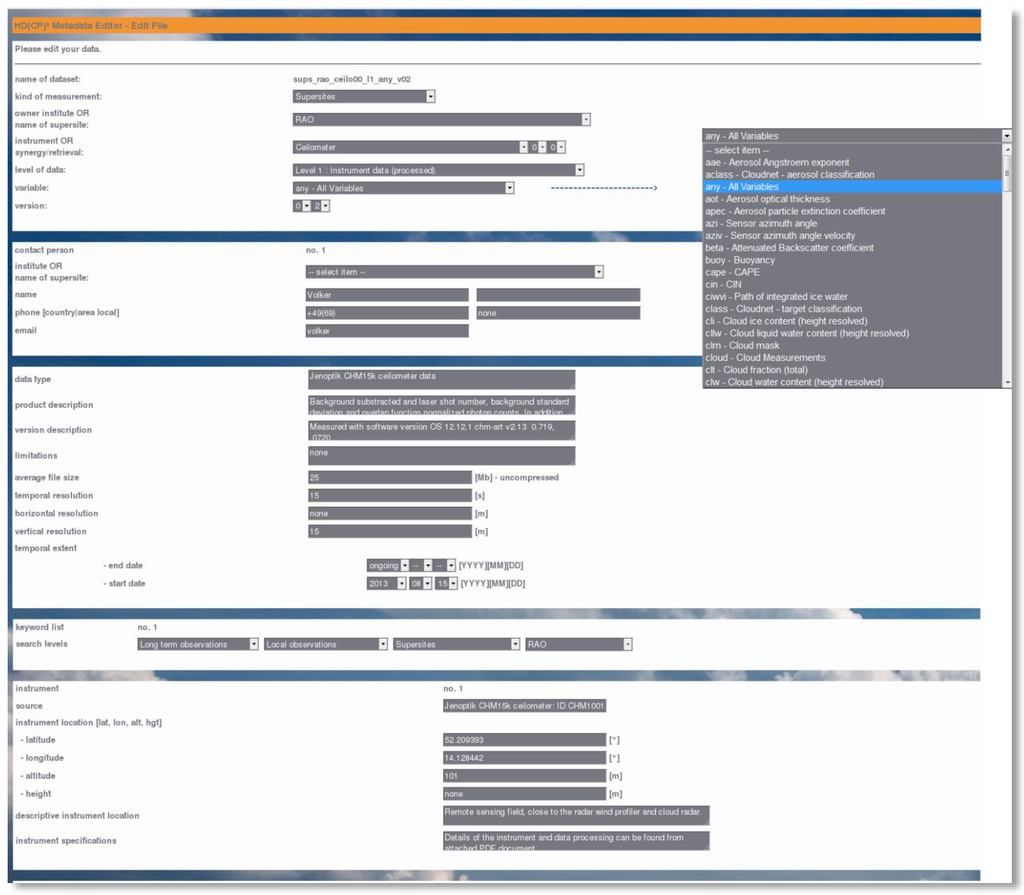1024x895 pixels.
Task: Click the email input field
Action: point(387,331)
